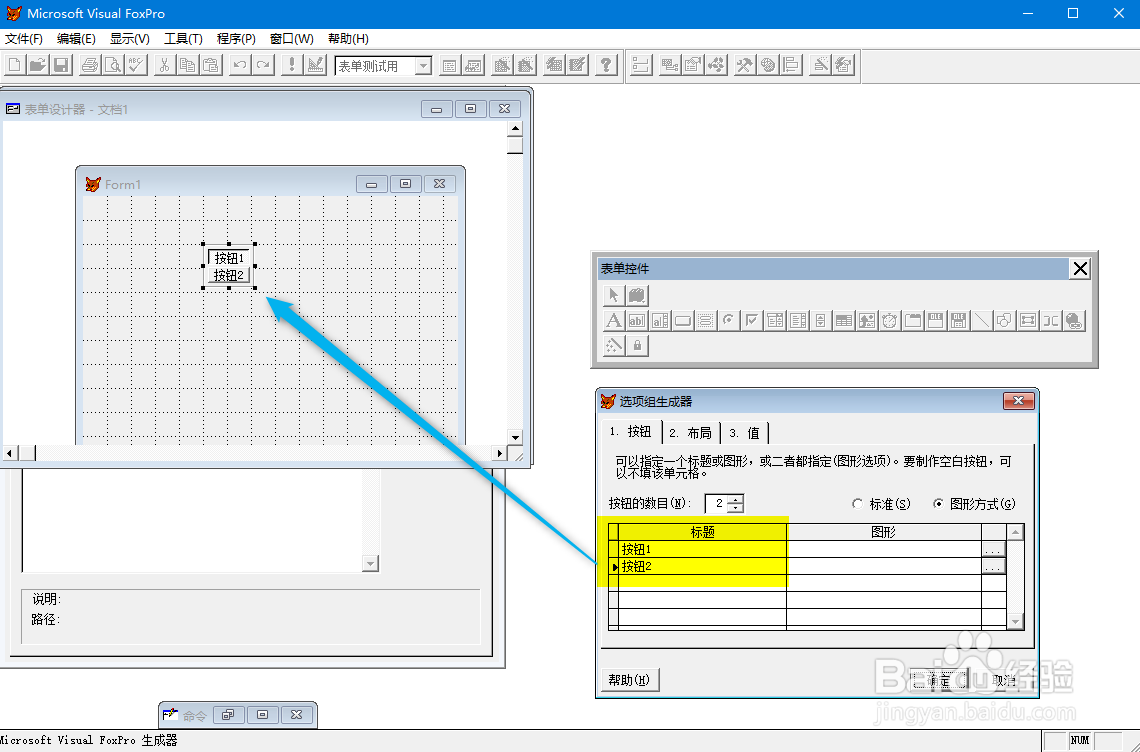Click the Copy toolbar icon
1140x752 pixels.
pyautogui.click(x=188, y=65)
